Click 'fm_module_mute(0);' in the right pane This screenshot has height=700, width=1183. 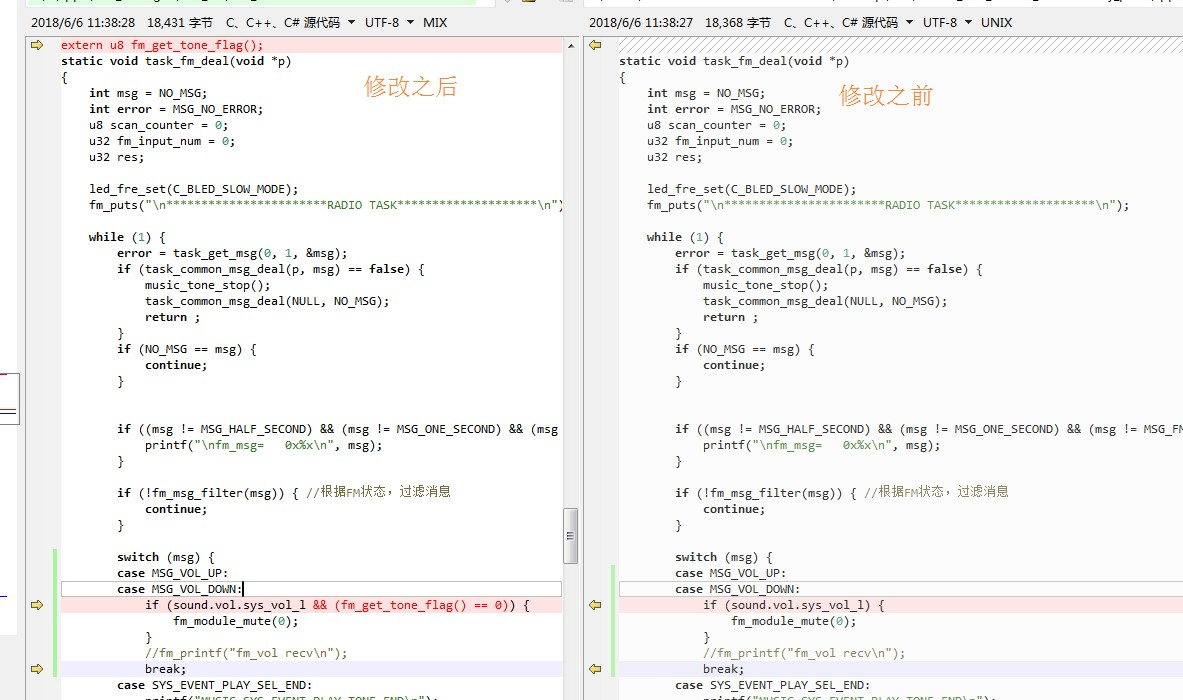pyautogui.click(x=794, y=622)
